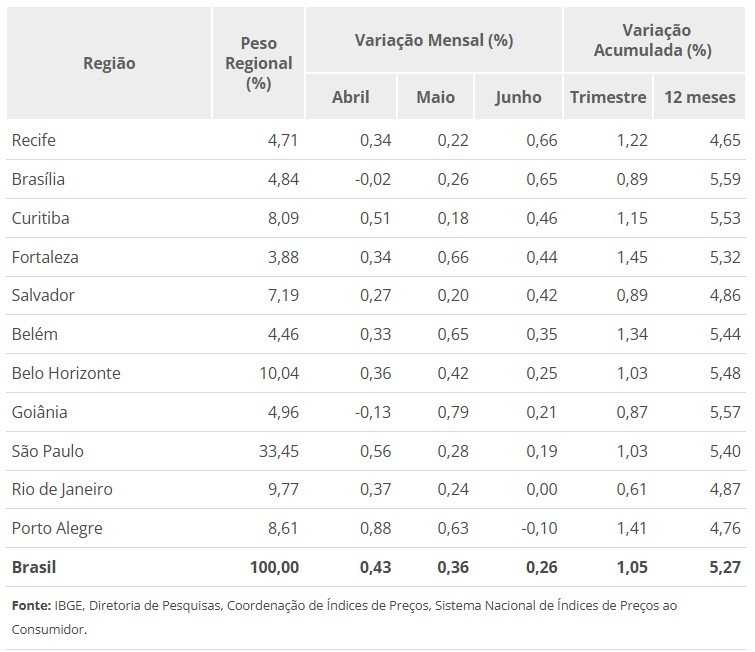Screen dimensions: 755x652
Task: Click the Região column header
Action: (x=109, y=63)
